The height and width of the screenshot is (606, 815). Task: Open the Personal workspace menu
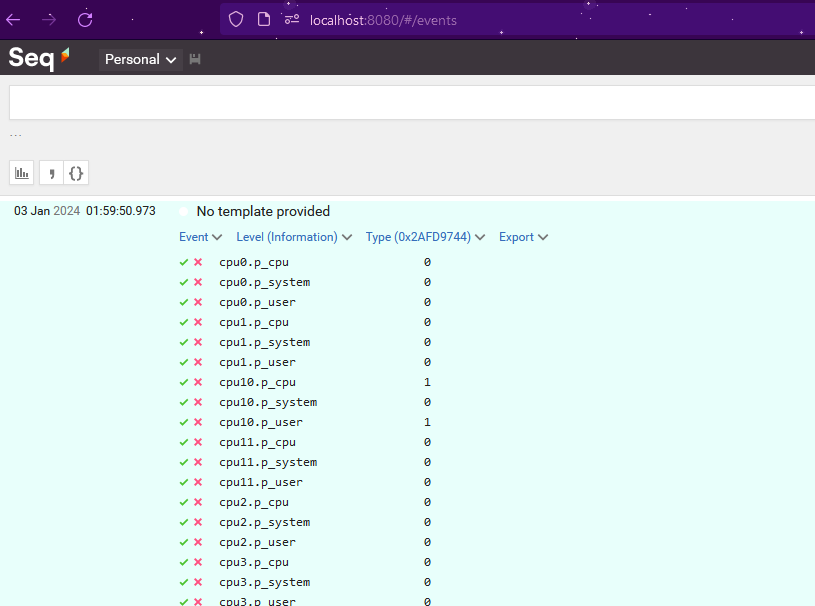[x=139, y=59]
